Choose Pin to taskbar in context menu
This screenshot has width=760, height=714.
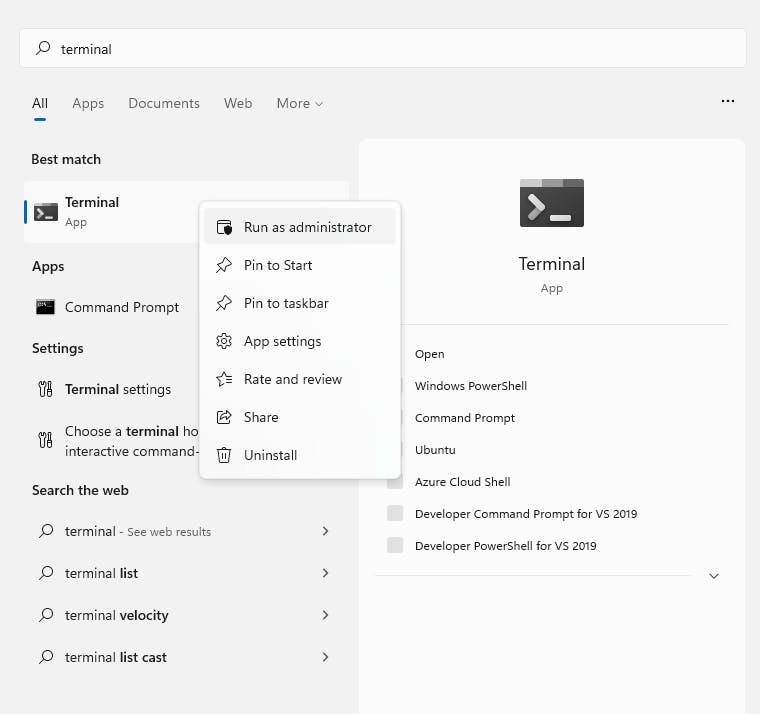point(286,303)
